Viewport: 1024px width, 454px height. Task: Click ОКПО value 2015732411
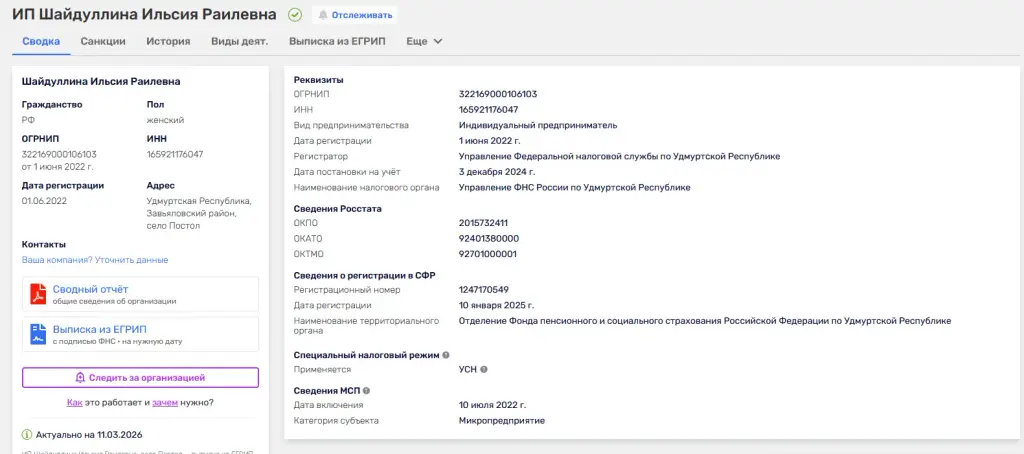click(x=483, y=223)
